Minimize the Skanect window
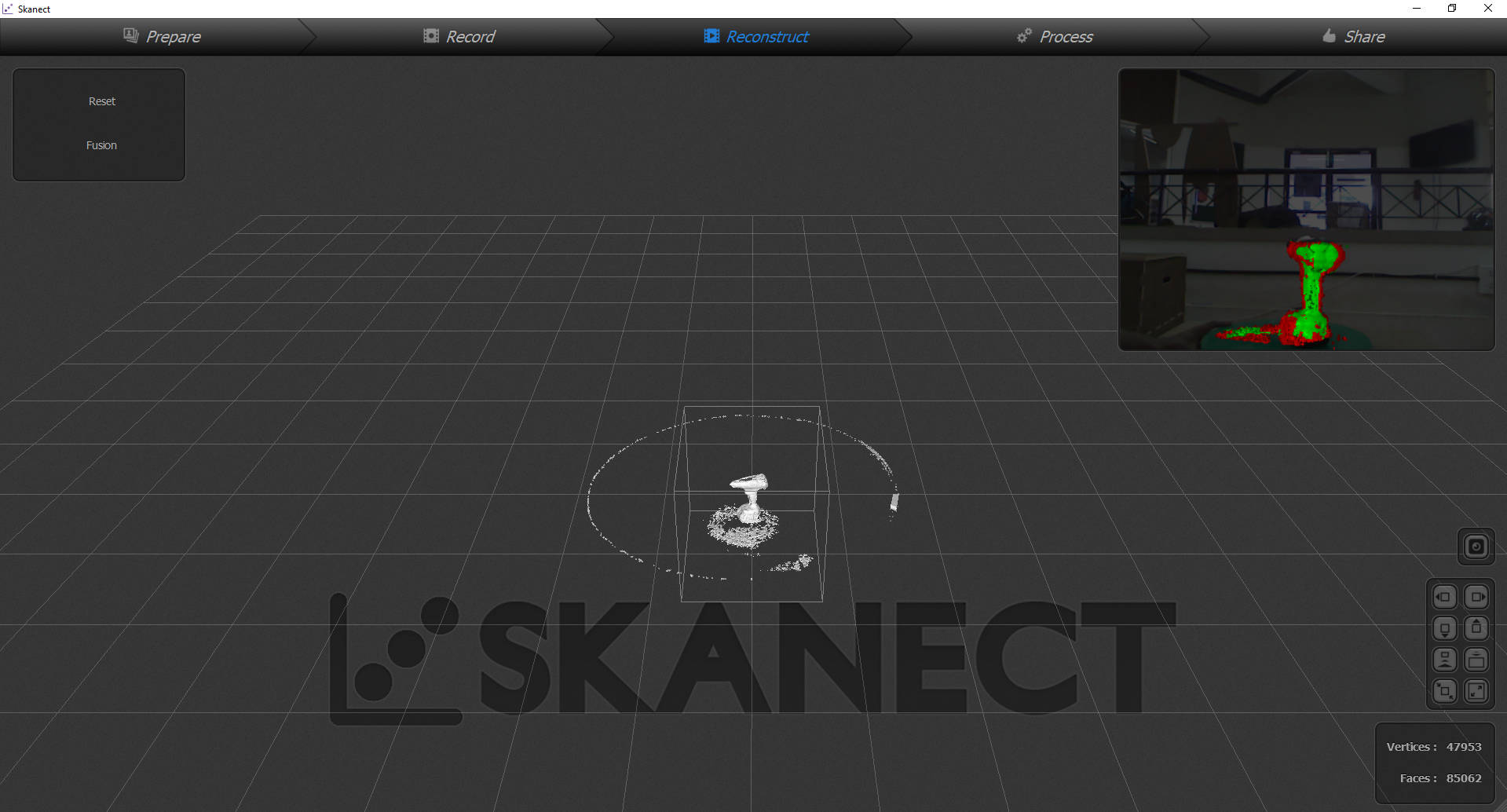This screenshot has height=812, width=1507. point(1417,9)
